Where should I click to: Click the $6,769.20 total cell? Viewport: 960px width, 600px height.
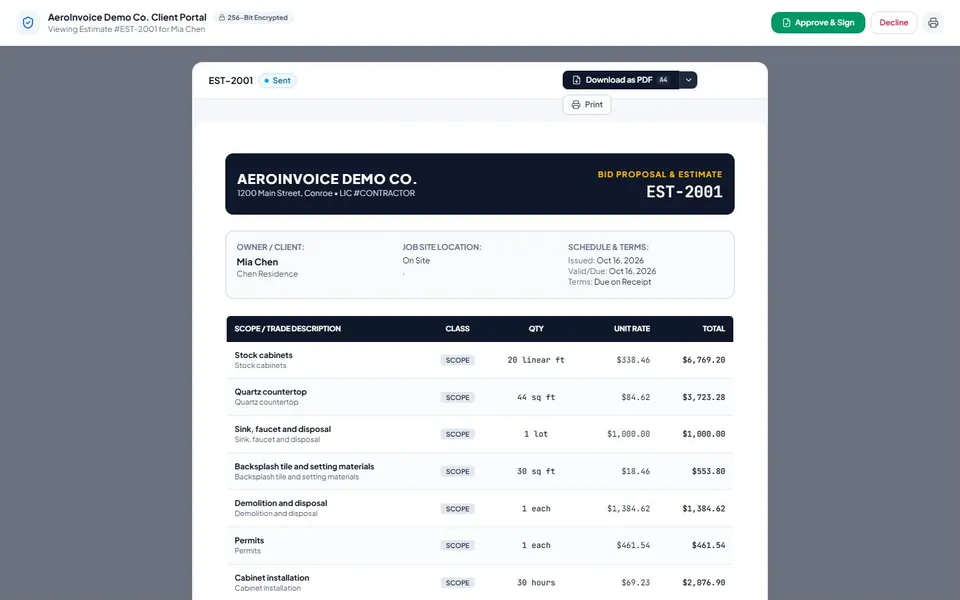pos(703,360)
